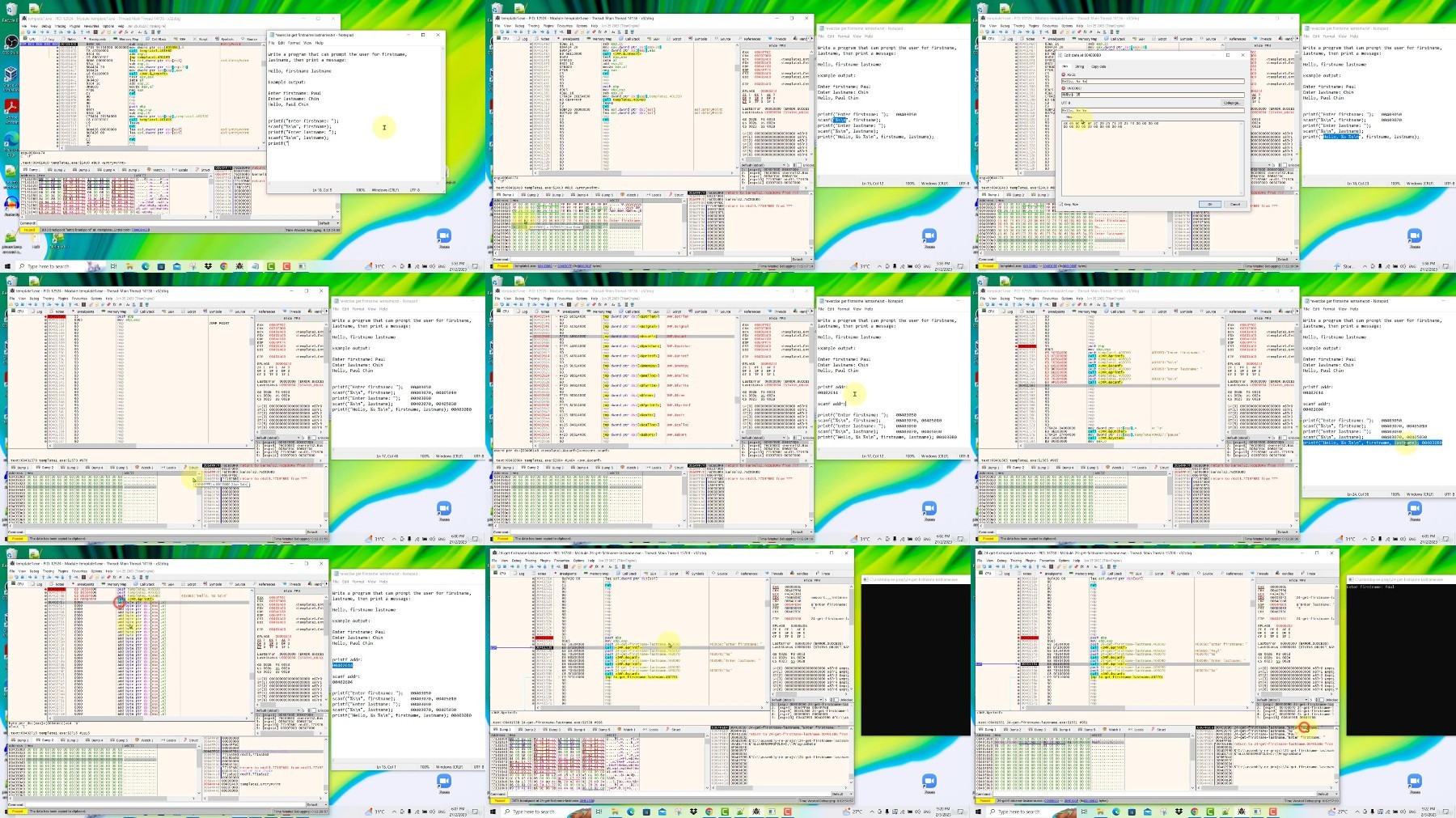Switch to the Dump 2 tab
Viewport: 1456px width, 818px height.
click(x=57, y=170)
